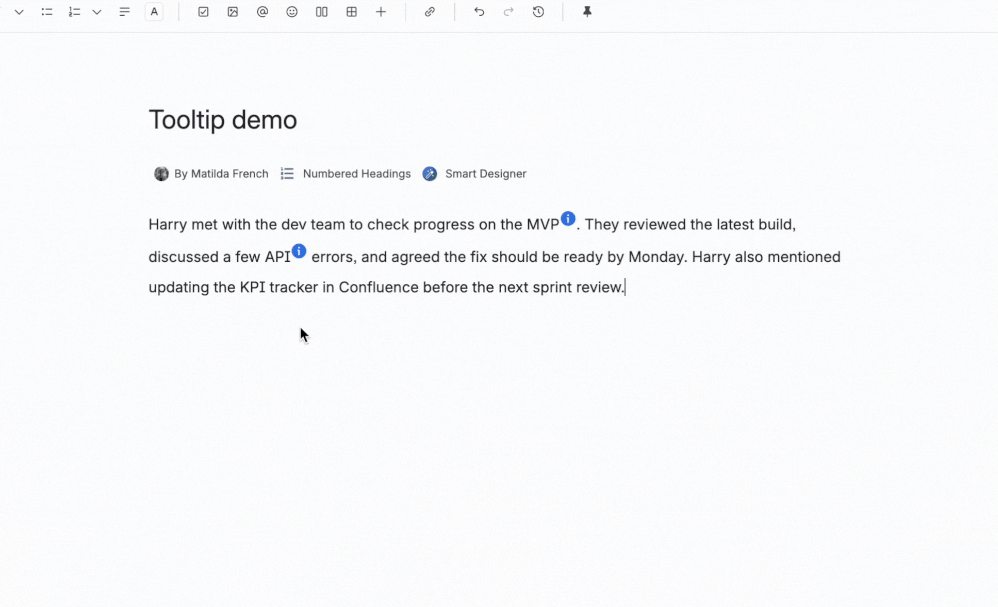Undo the last change

(479, 11)
